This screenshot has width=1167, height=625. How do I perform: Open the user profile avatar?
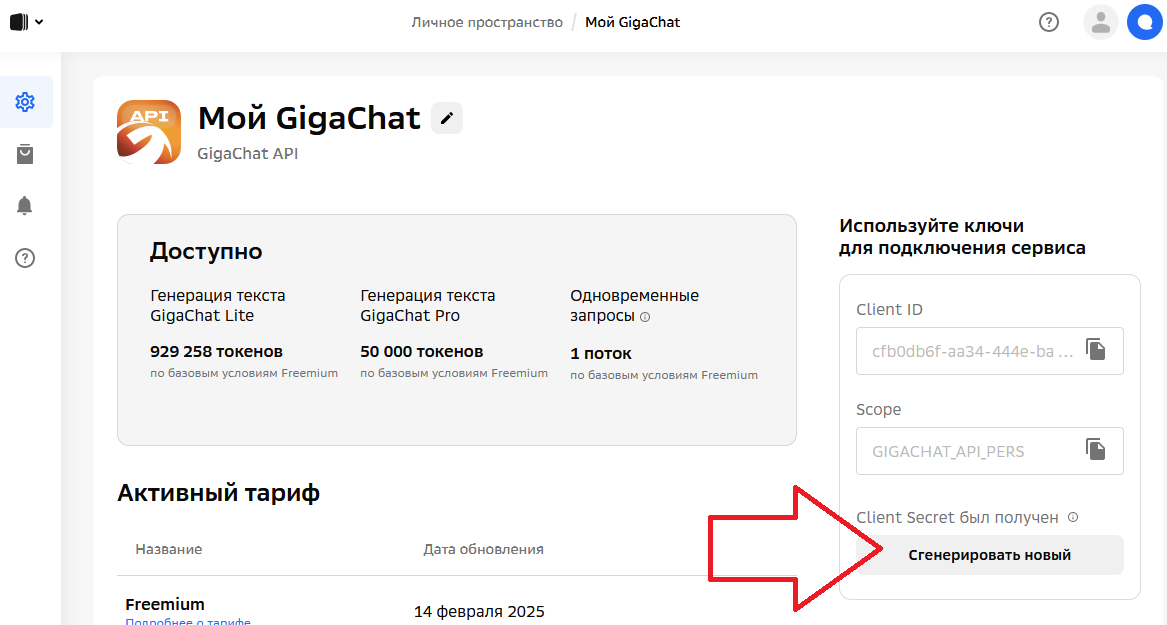coord(1100,22)
